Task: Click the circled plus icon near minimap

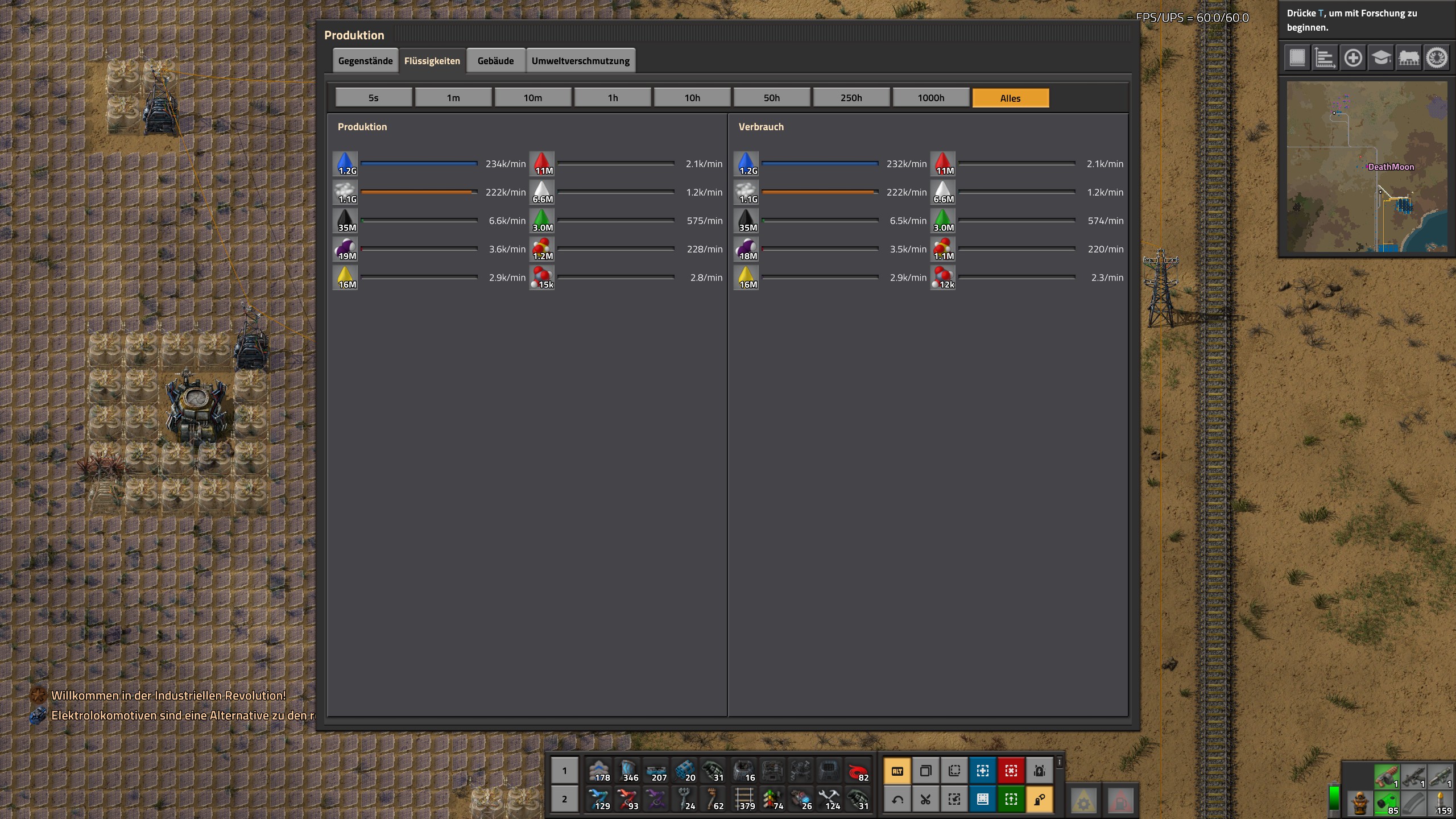Action: 1353,57
